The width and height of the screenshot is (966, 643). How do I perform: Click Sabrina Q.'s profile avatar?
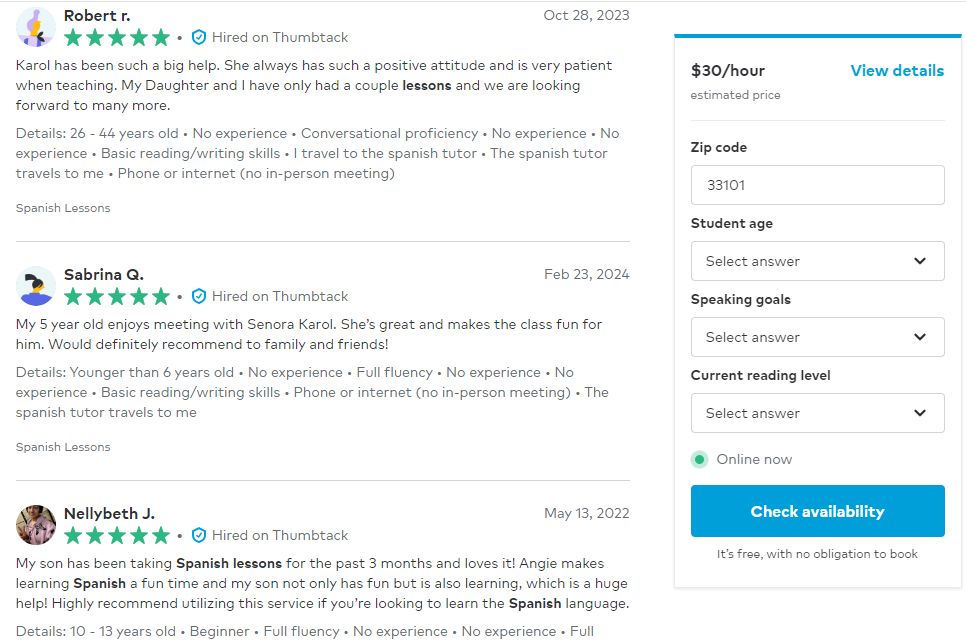(x=36, y=286)
